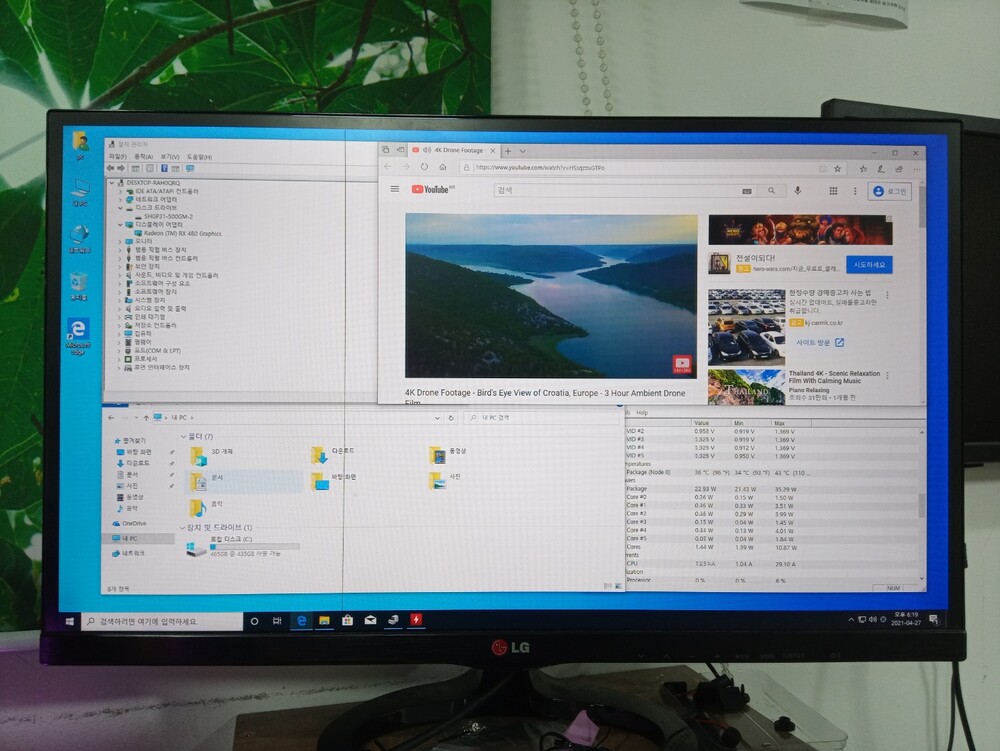Open the Recycle Bin desktop icon
Screen dimensions: 1000x751
pos(78,283)
